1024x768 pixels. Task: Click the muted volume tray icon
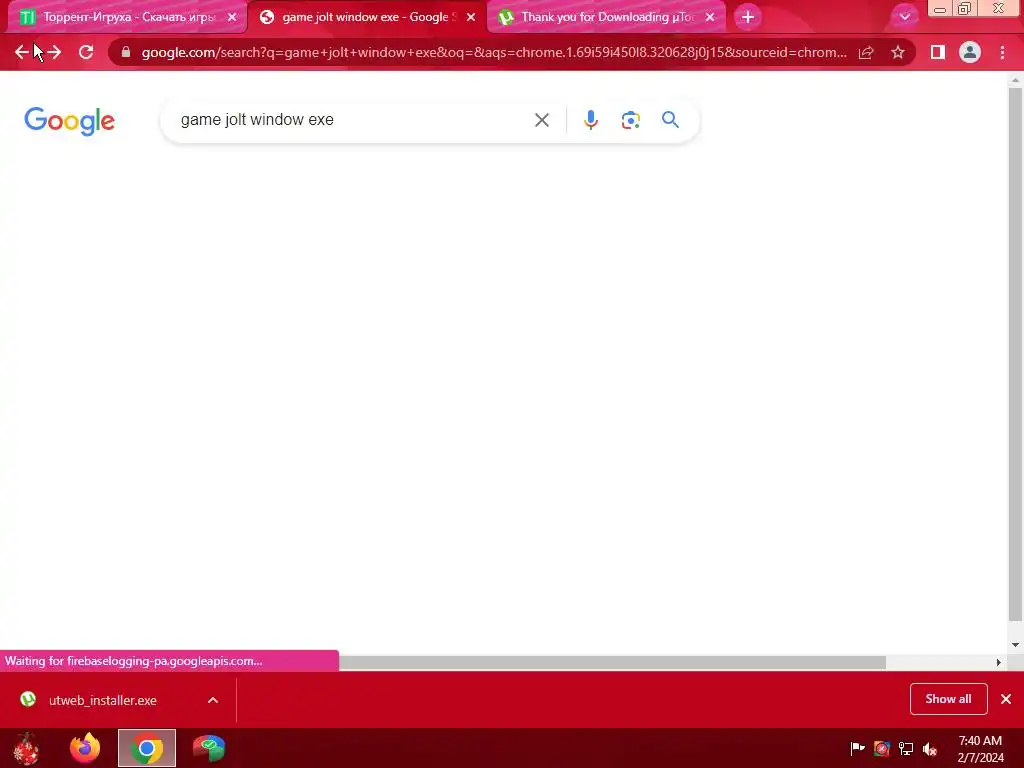point(930,748)
